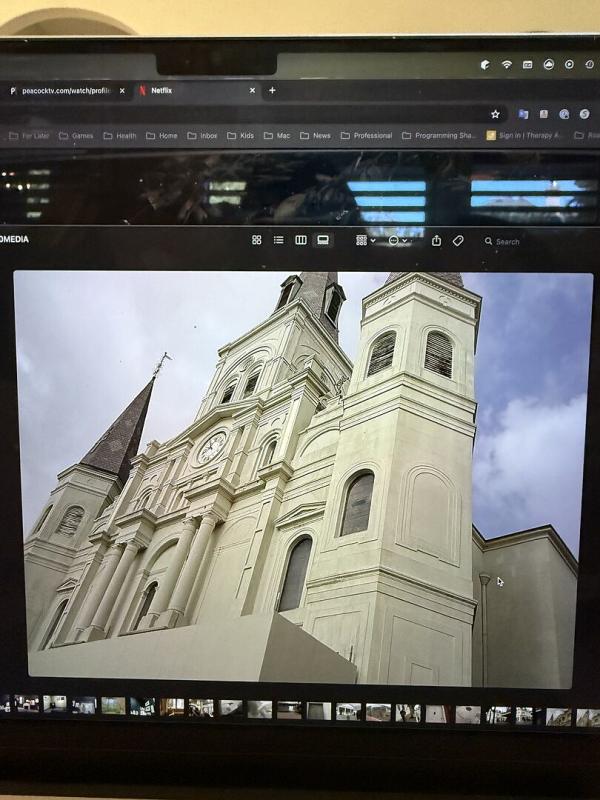The image size is (600, 800).
Task: Open the News bookmarks folder
Action: click(x=315, y=135)
